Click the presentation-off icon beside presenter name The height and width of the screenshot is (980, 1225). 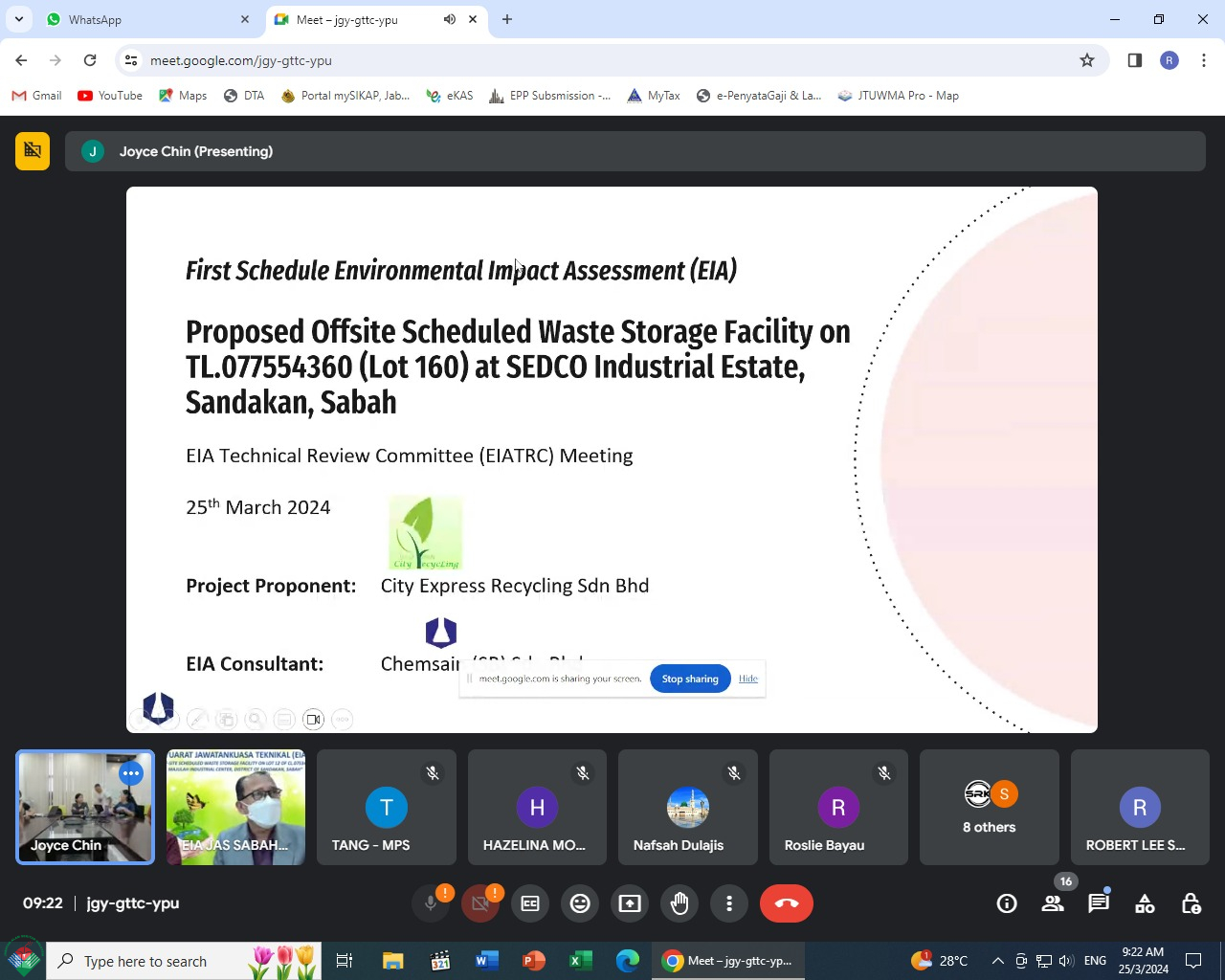33,151
